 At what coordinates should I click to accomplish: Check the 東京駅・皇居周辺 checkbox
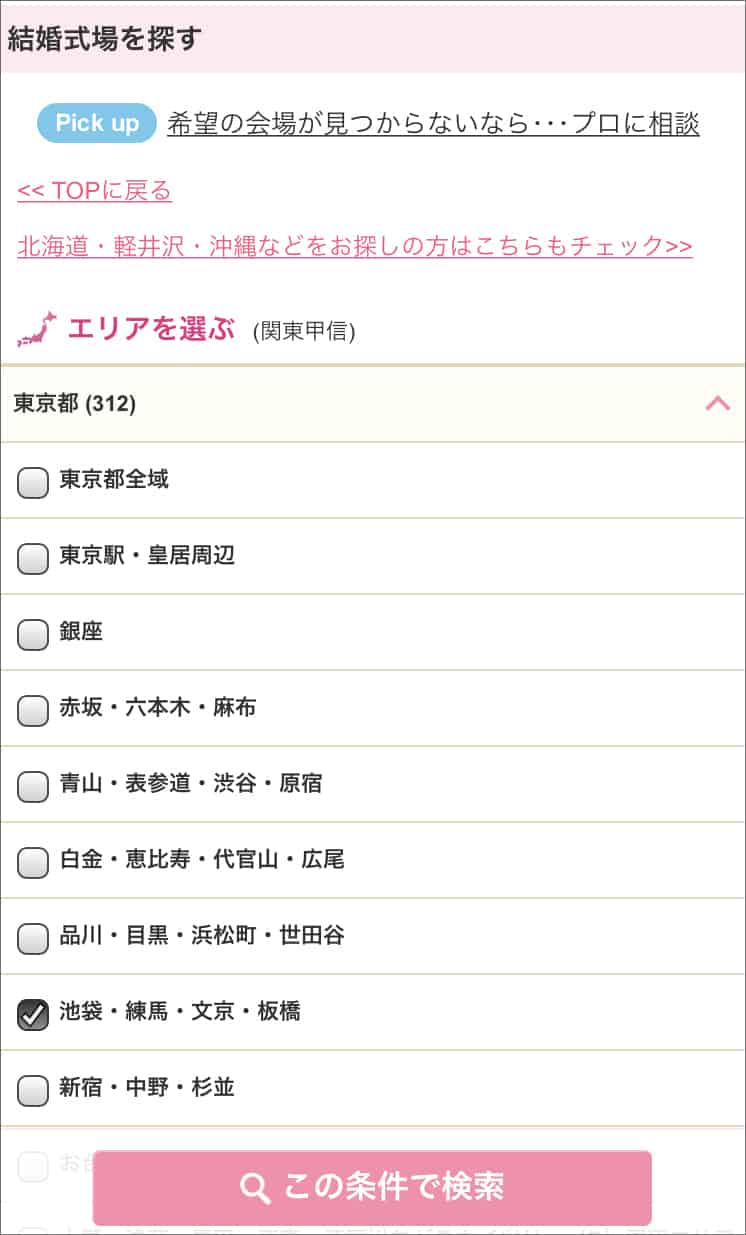pyautogui.click(x=33, y=559)
